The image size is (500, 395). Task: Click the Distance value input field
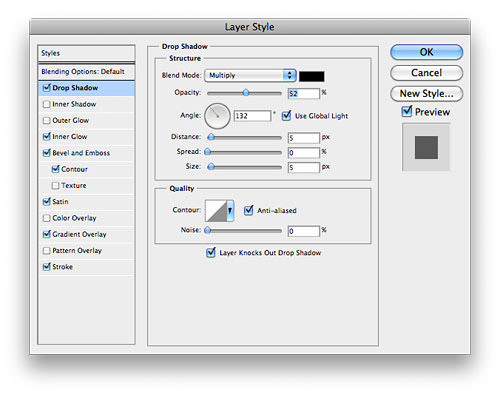[304, 138]
